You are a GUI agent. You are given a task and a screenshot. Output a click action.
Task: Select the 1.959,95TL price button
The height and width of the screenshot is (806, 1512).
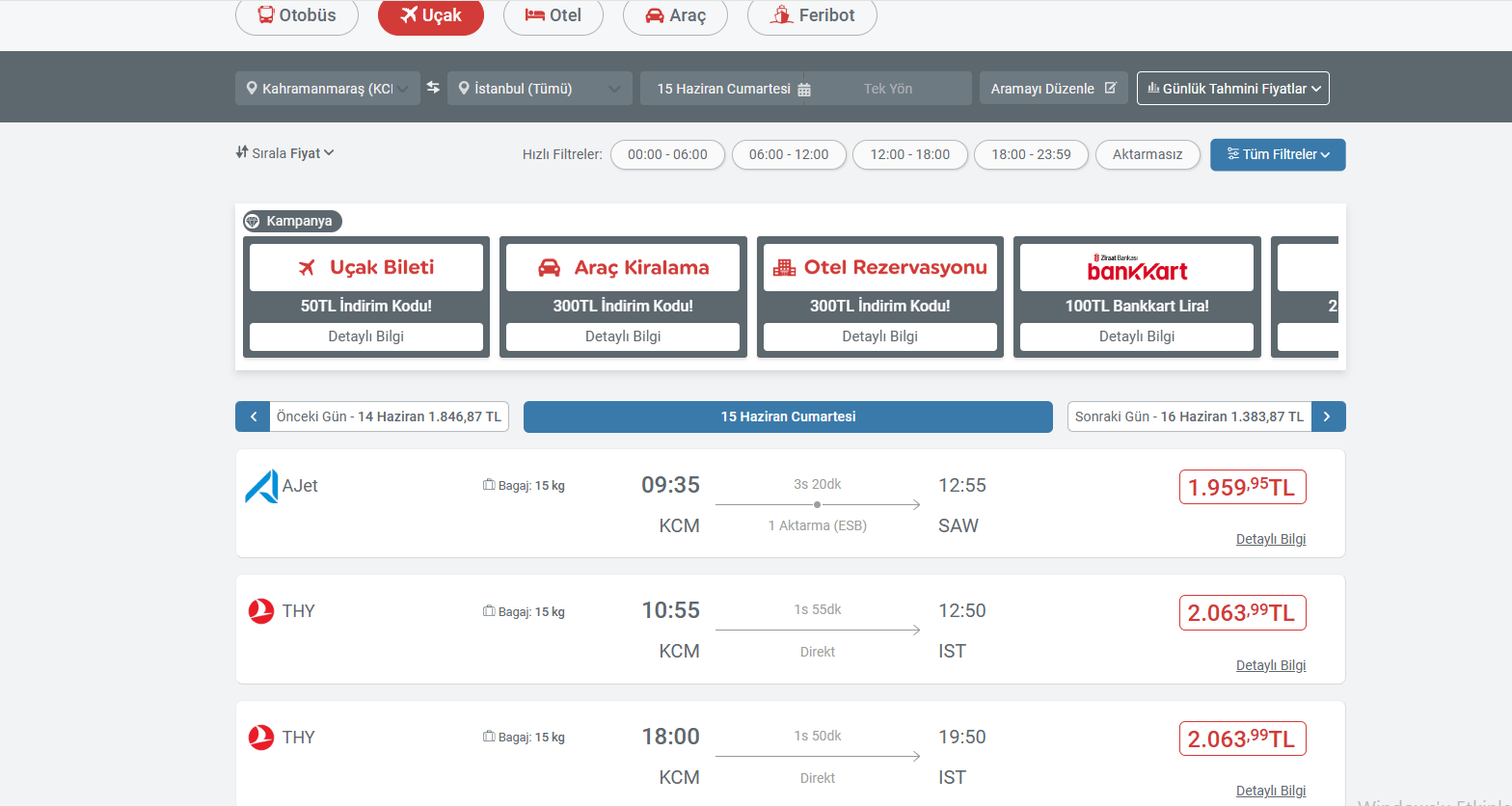coord(1242,487)
